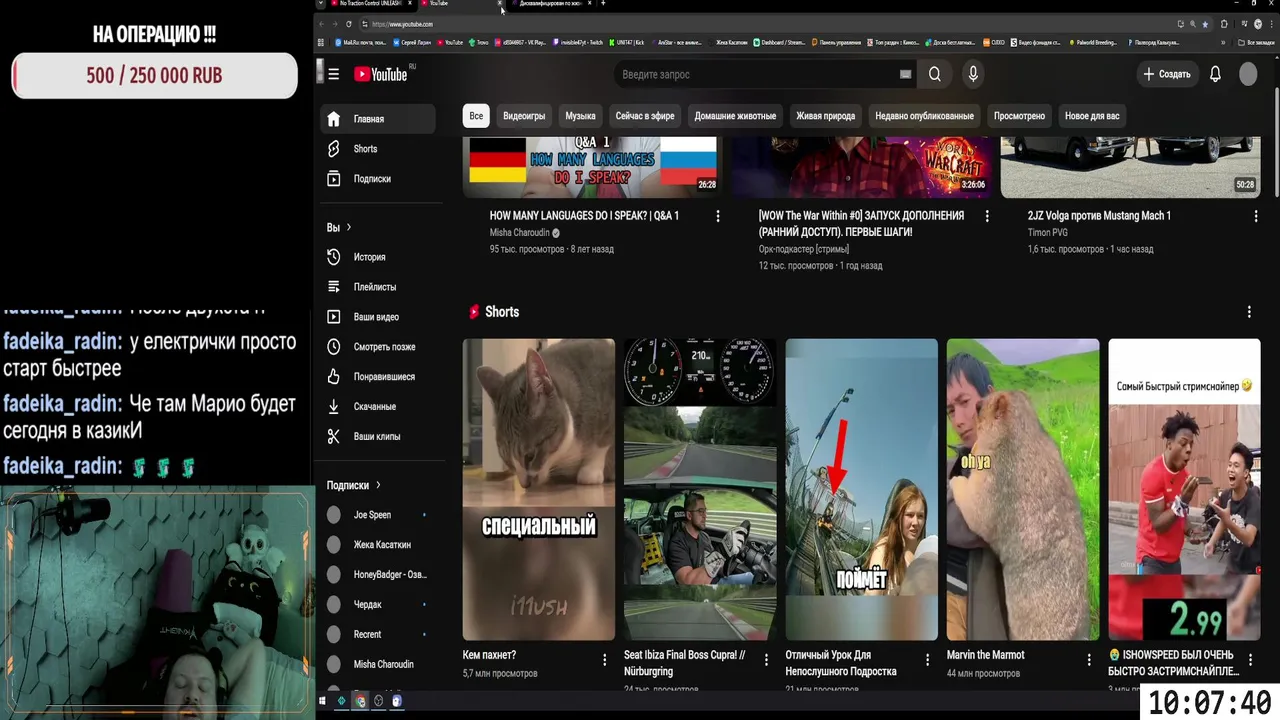Open options for Отличный Урок short
The height and width of the screenshot is (720, 1280).
pos(927,660)
